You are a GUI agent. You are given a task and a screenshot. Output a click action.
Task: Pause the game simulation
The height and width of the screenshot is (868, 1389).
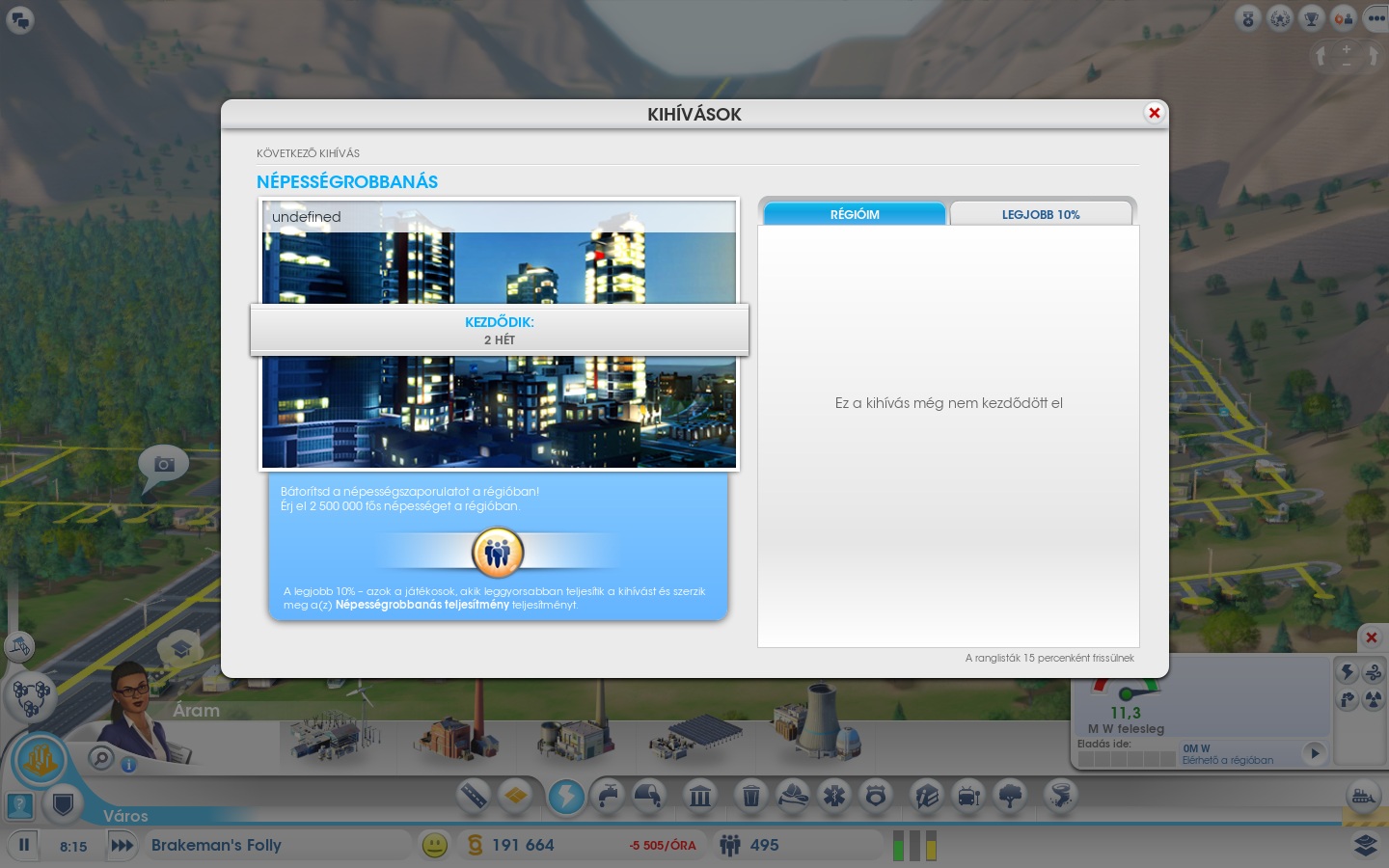tap(24, 845)
